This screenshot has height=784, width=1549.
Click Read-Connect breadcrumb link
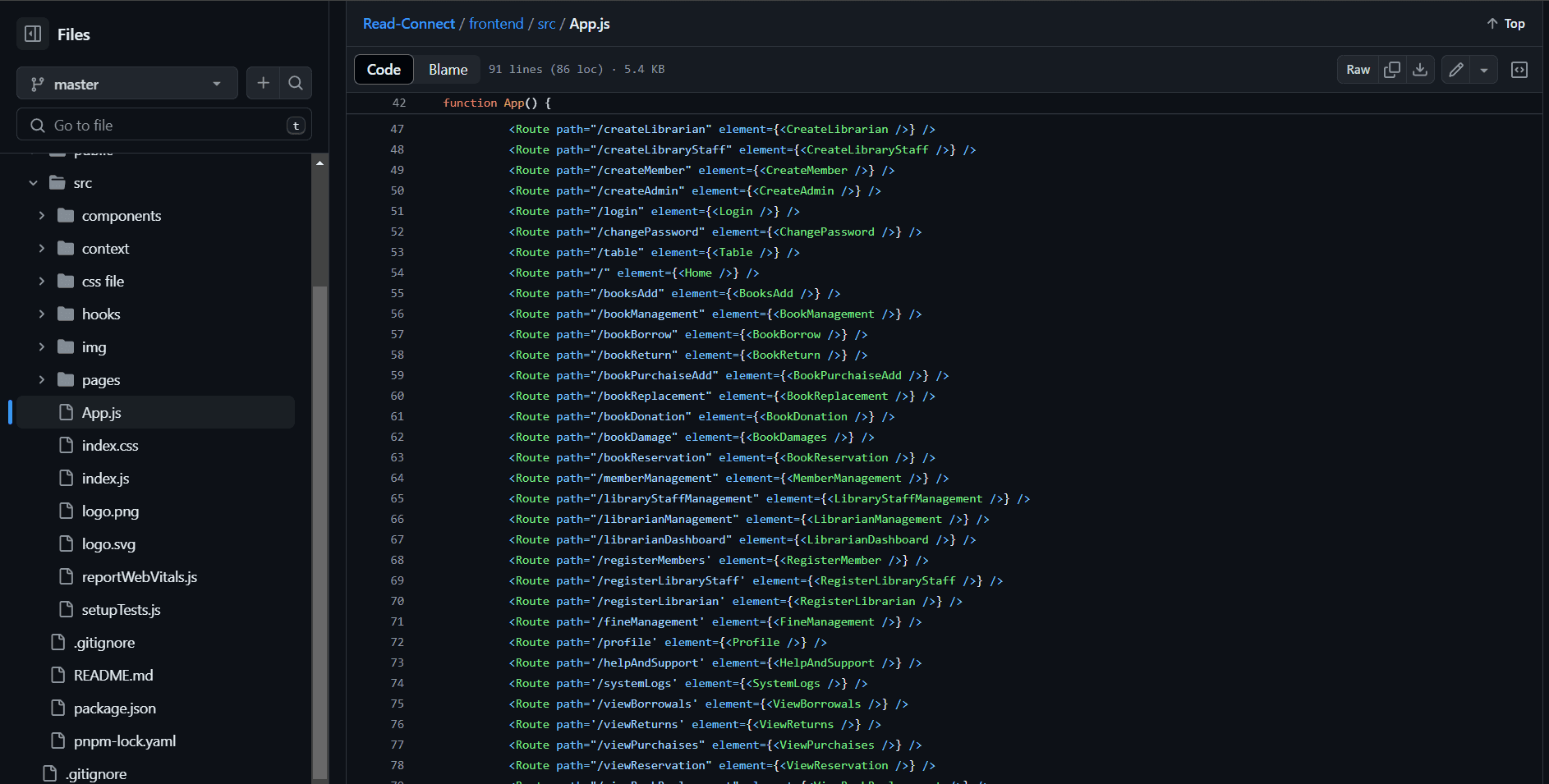409,24
